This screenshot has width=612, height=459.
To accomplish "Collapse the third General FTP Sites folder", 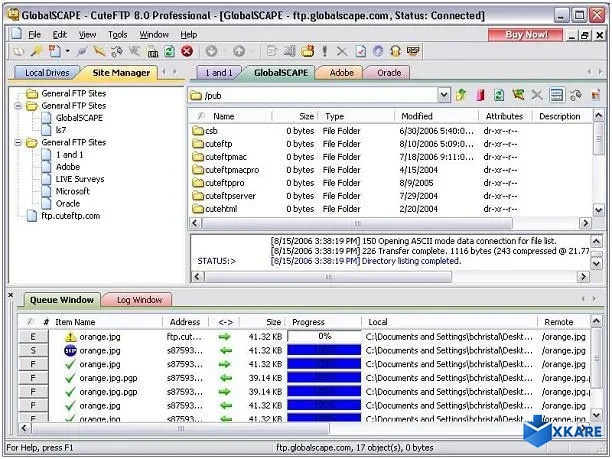I will [18, 143].
